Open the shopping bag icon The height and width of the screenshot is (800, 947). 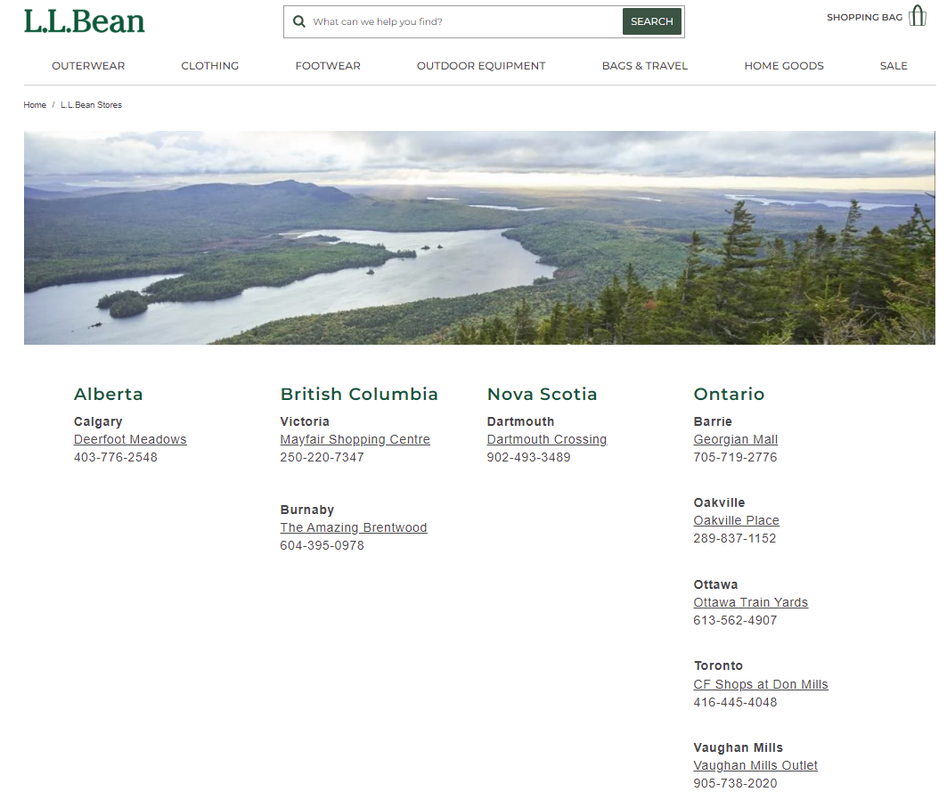917,16
